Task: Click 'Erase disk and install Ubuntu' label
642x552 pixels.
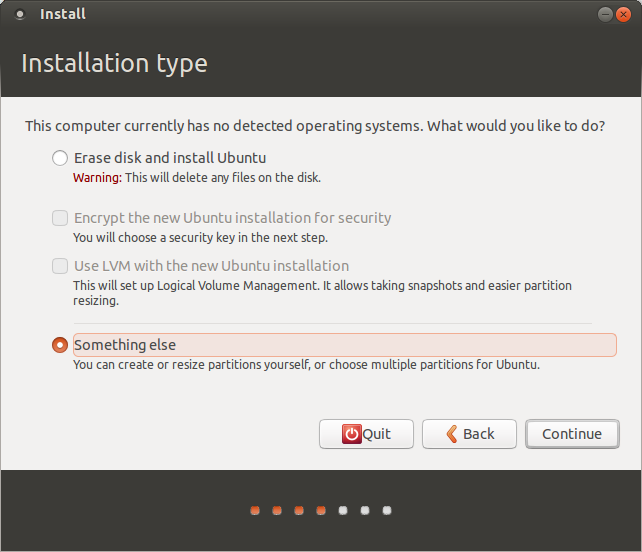Action: tap(170, 158)
